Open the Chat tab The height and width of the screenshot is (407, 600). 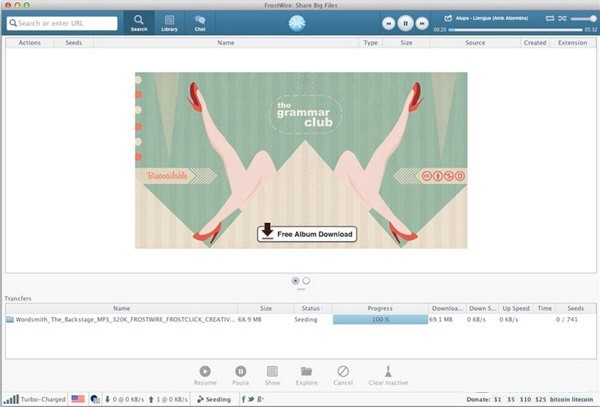200,23
